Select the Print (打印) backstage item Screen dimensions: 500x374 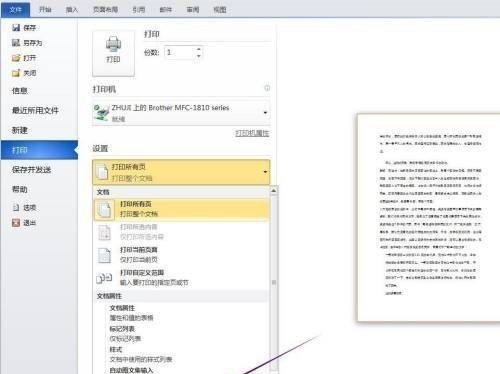39,150
